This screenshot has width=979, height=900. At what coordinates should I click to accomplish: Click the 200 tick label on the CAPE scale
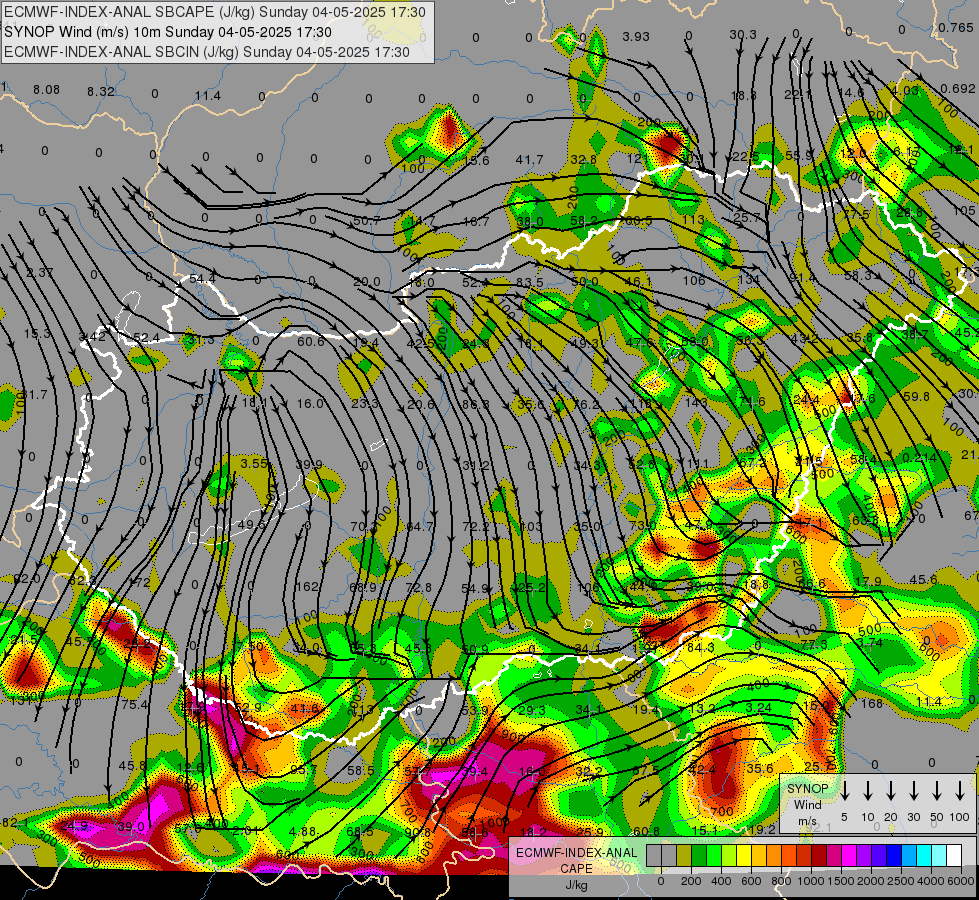click(691, 881)
